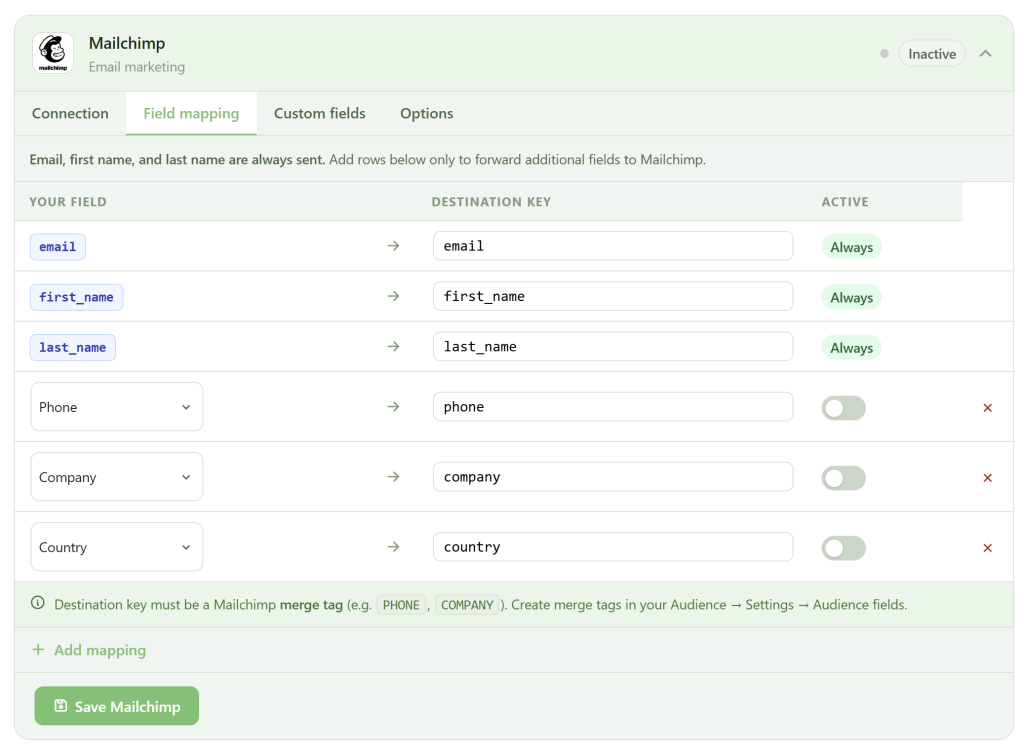Remove the Country mapping row
Image resolution: width=1024 pixels, height=749 pixels.
pos(987,548)
